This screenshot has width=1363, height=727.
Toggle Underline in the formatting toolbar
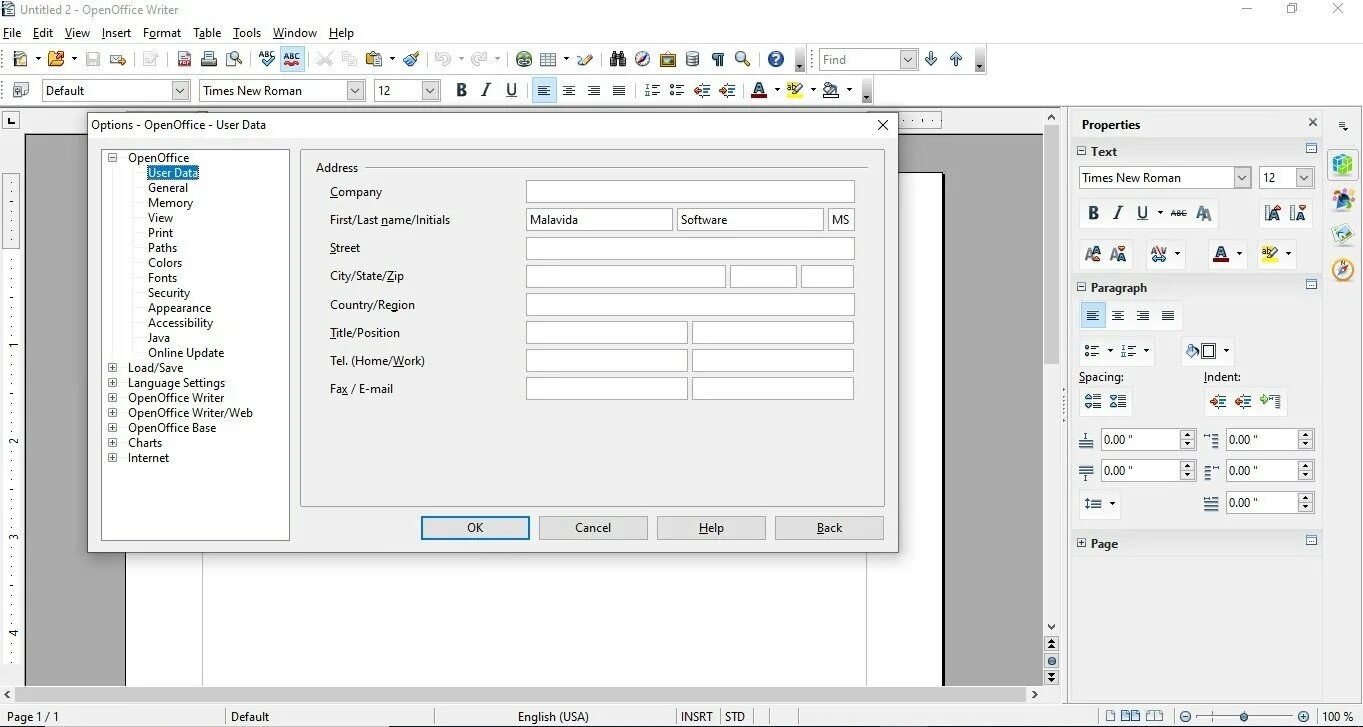[511, 90]
